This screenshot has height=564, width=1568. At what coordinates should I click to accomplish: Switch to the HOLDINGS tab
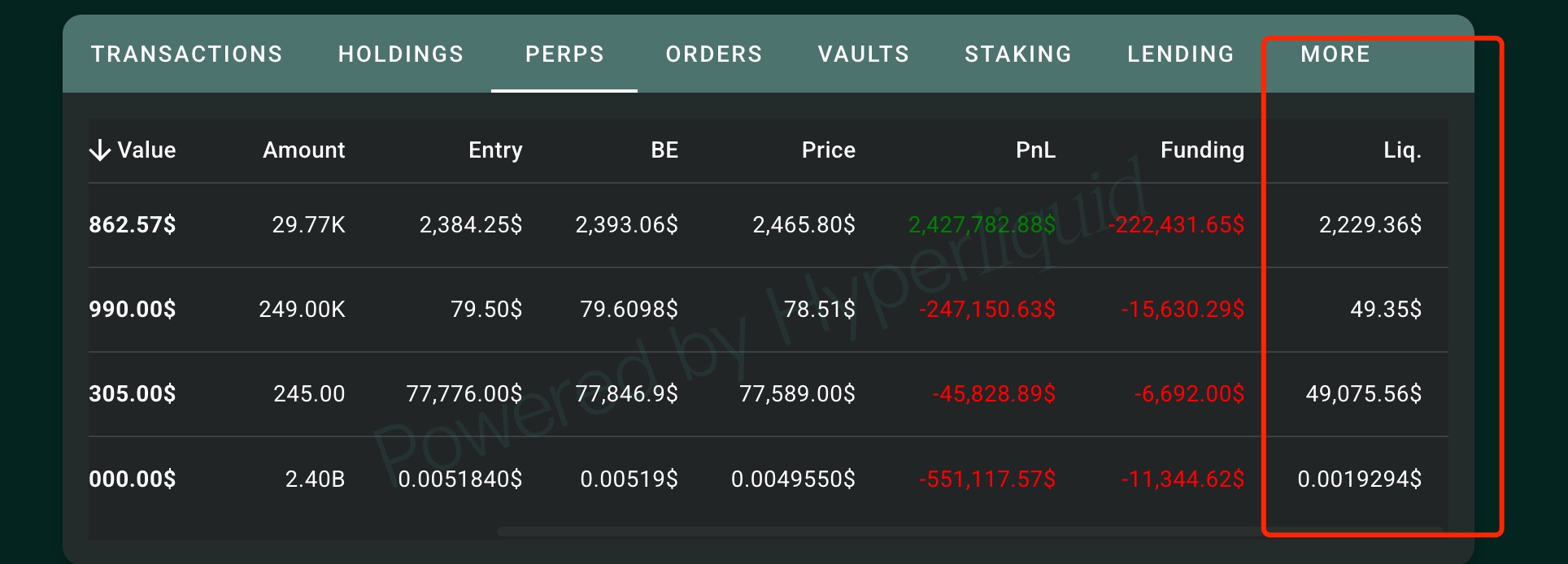tap(401, 54)
